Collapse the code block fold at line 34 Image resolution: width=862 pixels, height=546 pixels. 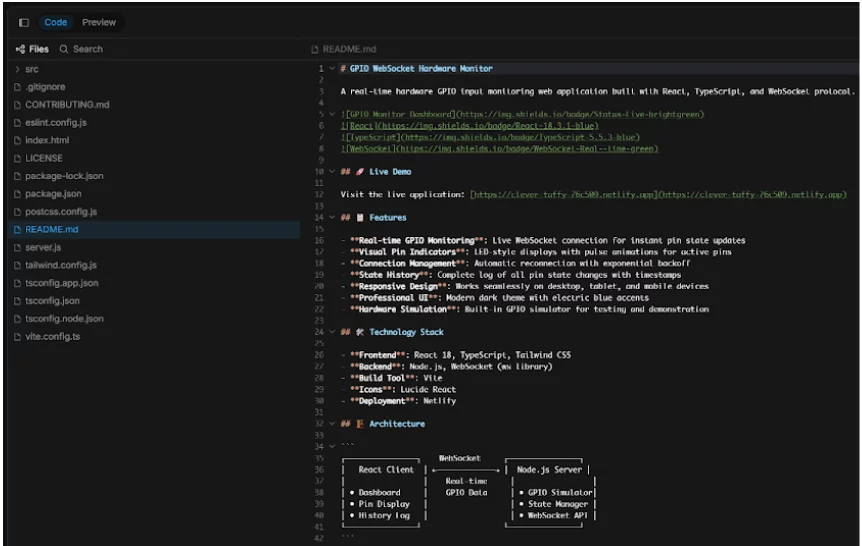(332, 446)
